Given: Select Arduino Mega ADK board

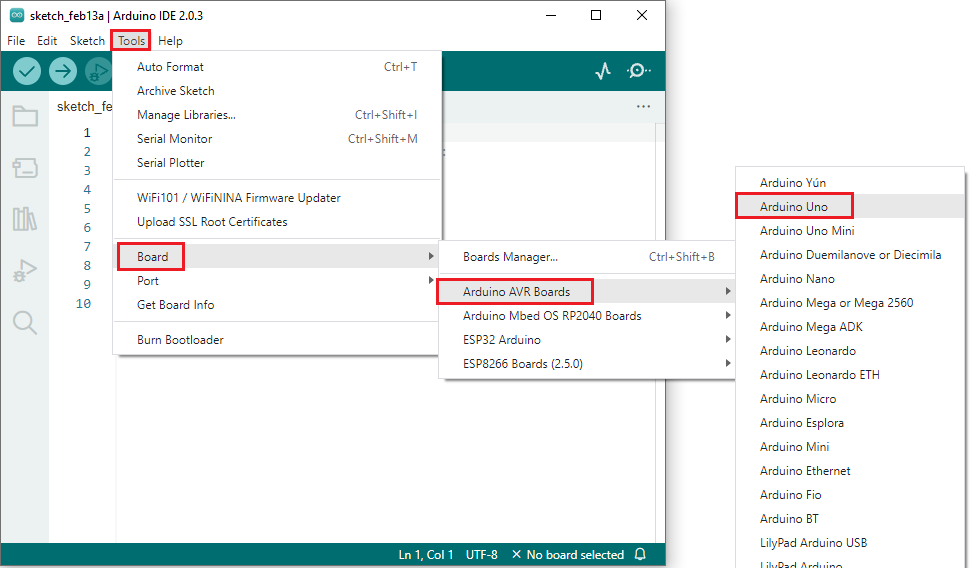Looking at the screenshot, I should [851, 327].
